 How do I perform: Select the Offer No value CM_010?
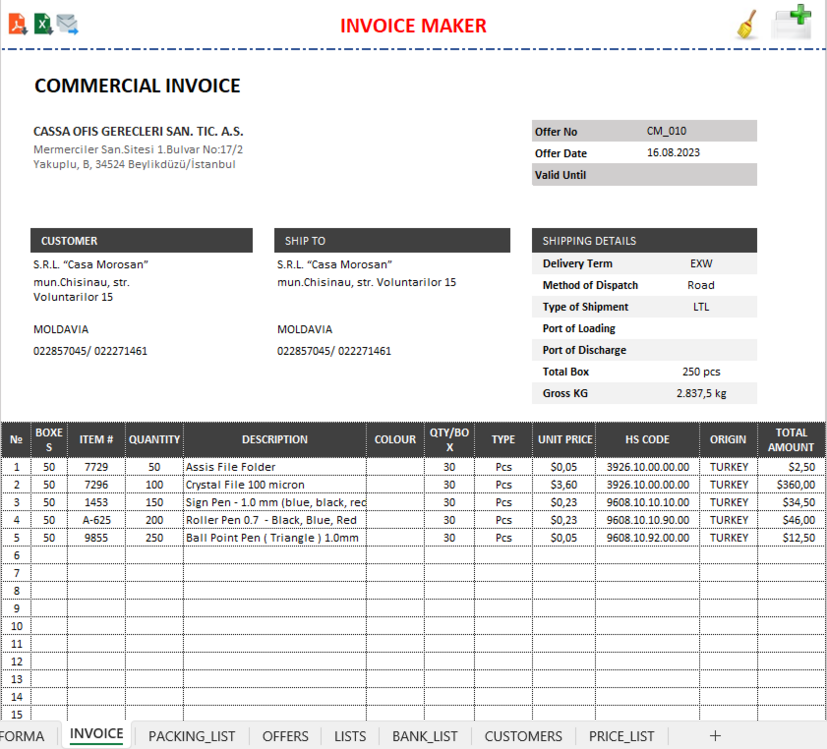666,131
